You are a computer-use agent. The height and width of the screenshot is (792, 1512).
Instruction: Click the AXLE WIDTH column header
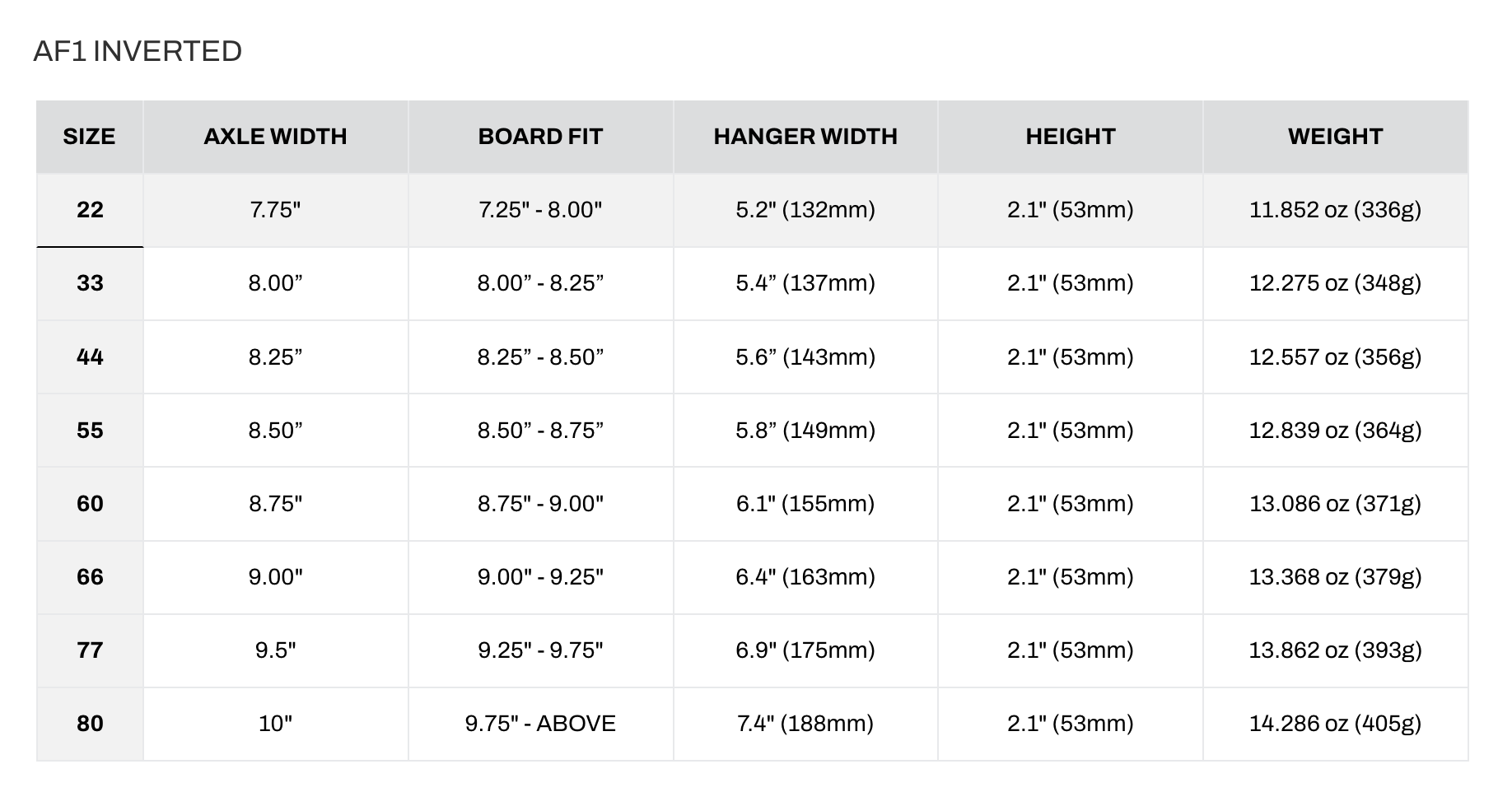coord(276,137)
